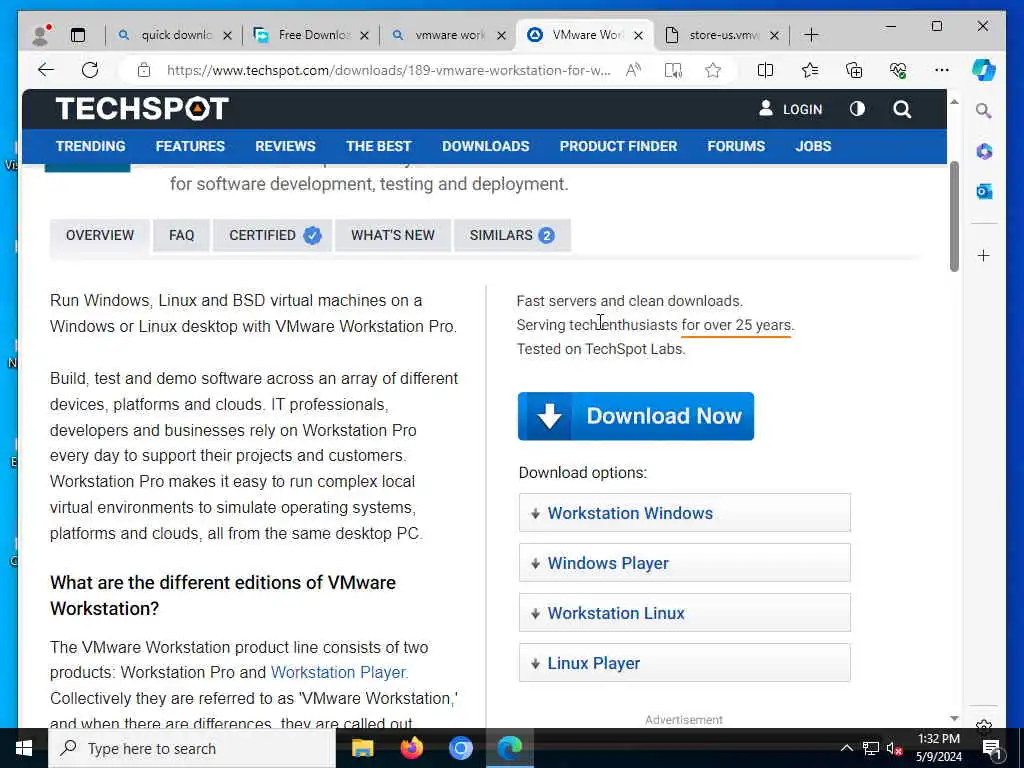Click the address bar URL field
The image size is (1024, 768).
coord(389,70)
